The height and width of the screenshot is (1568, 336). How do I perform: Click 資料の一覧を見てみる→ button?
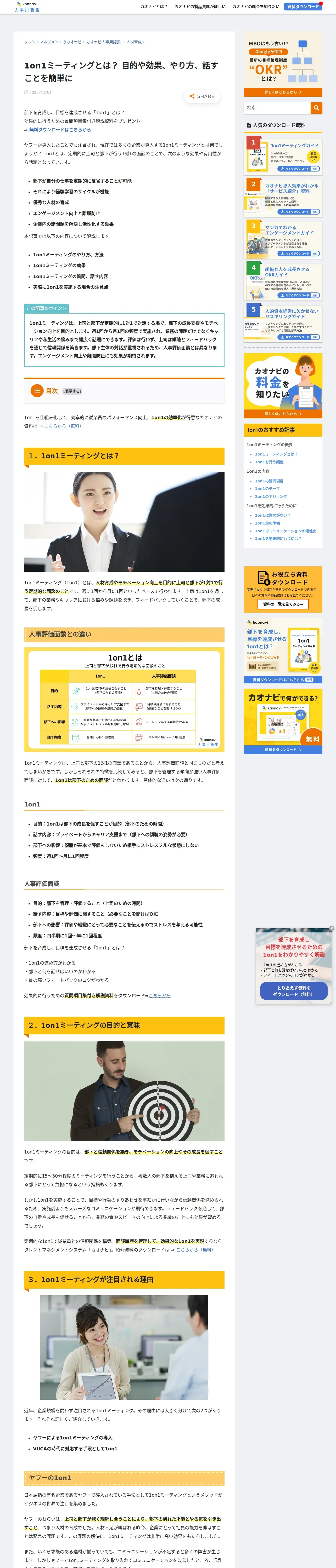click(283, 604)
